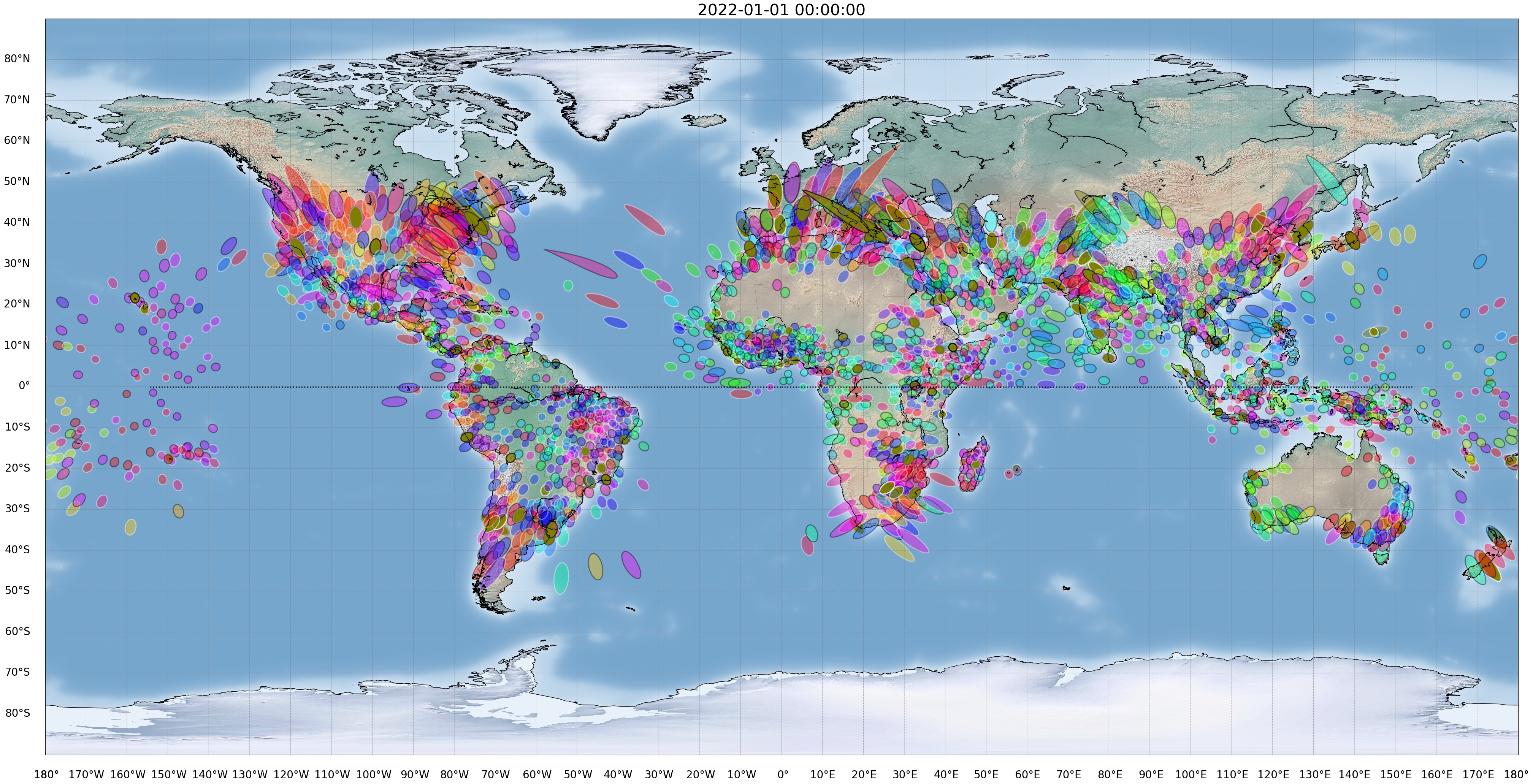This screenshot has width=1533, height=784.
Task: Select the "40°E" longitude label
Action: [x=946, y=774]
